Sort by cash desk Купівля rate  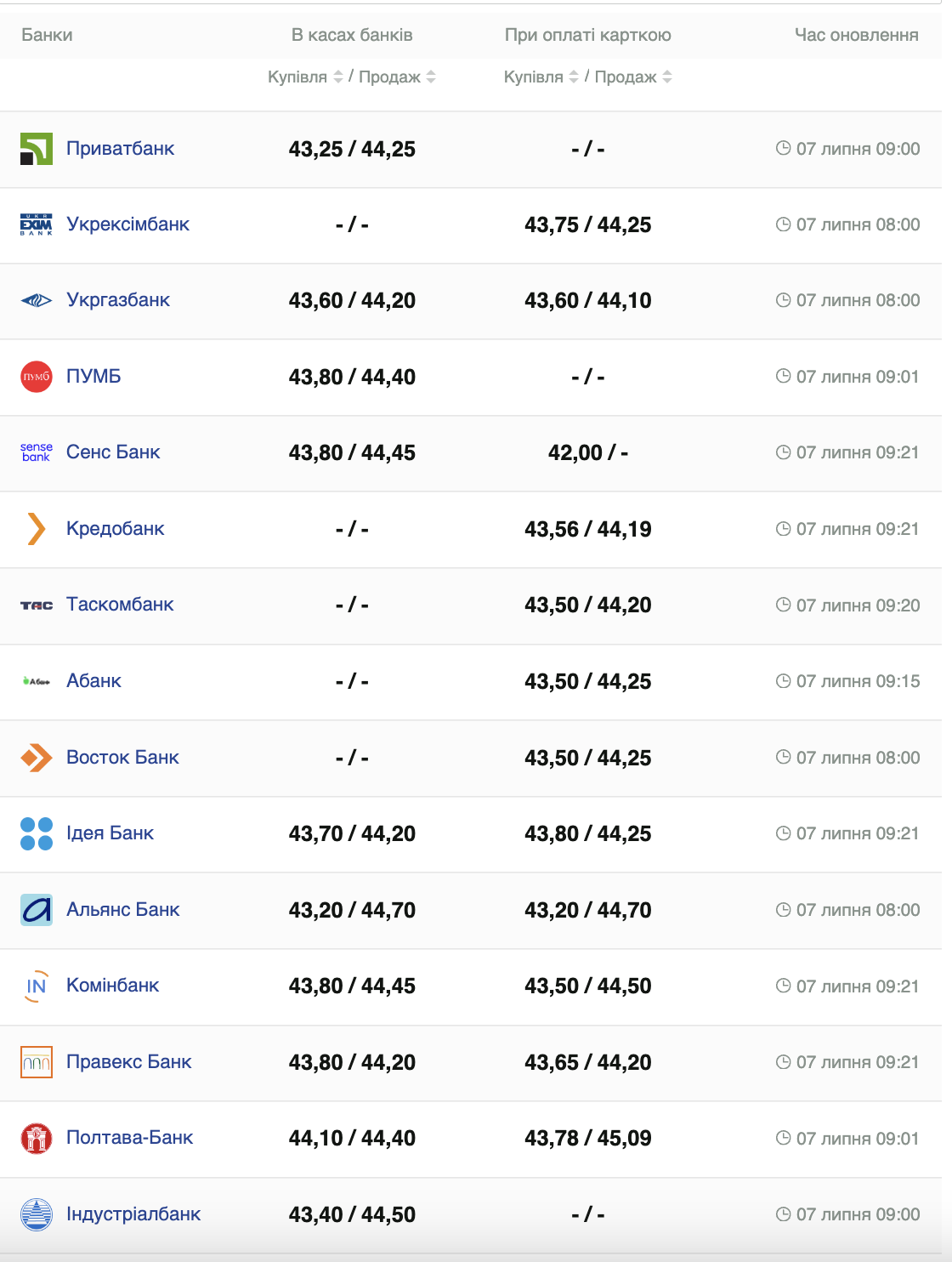[x=338, y=77]
